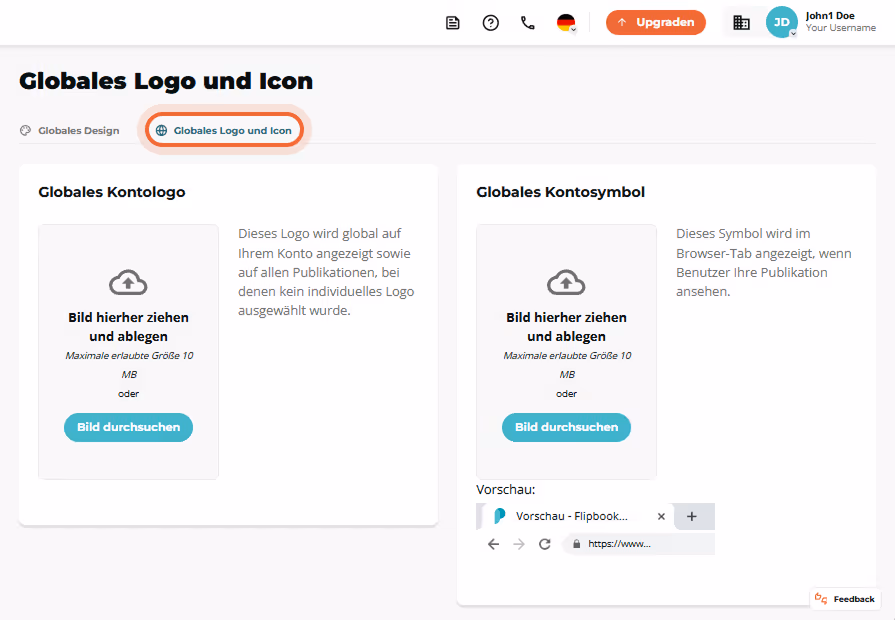Click the back arrow in preview browser

494,544
